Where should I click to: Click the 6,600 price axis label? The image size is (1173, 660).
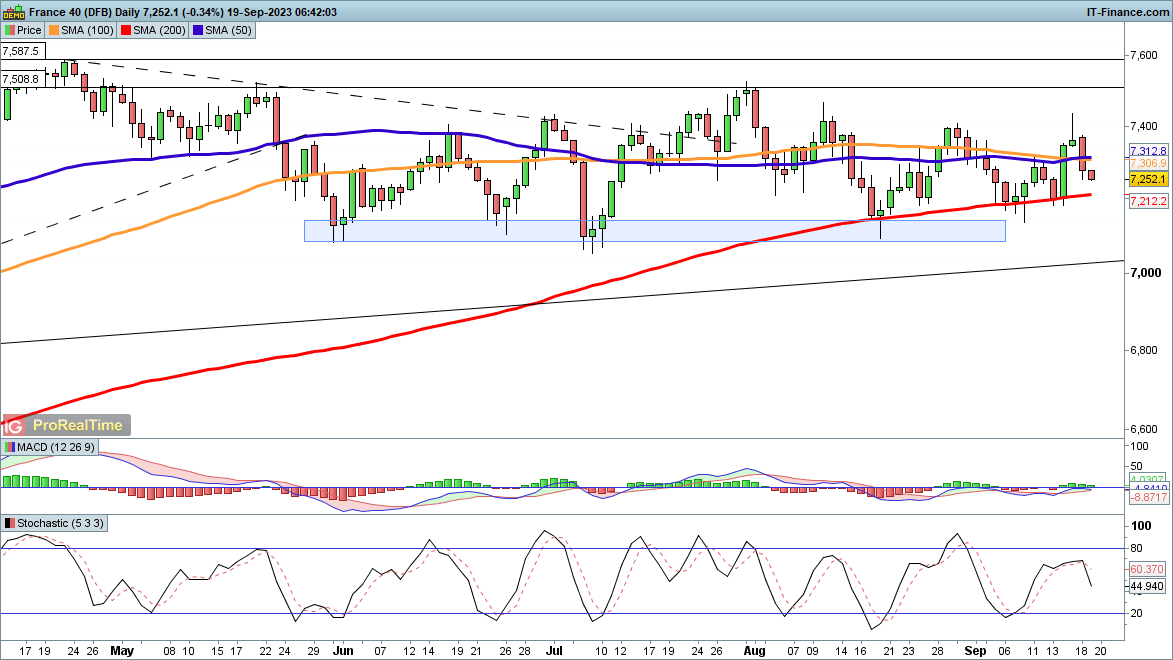(1145, 430)
